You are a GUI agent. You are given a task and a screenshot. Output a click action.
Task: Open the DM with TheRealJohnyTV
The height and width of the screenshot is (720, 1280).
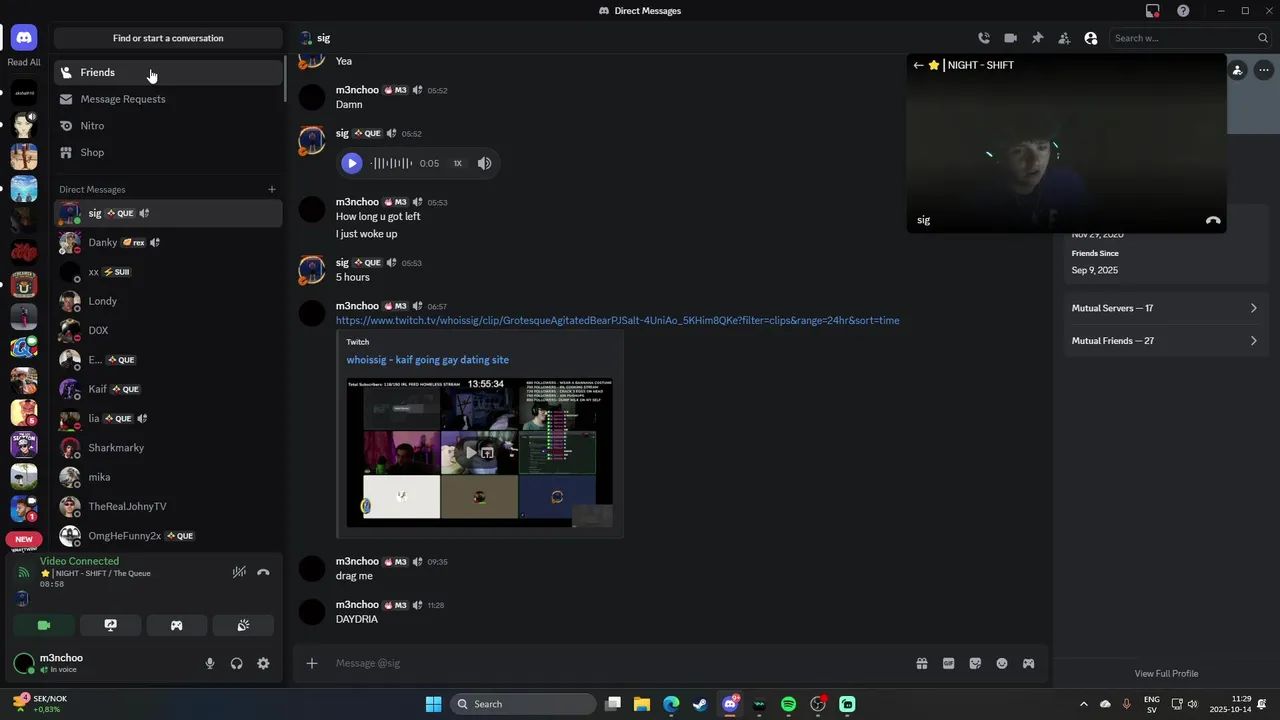point(168,506)
